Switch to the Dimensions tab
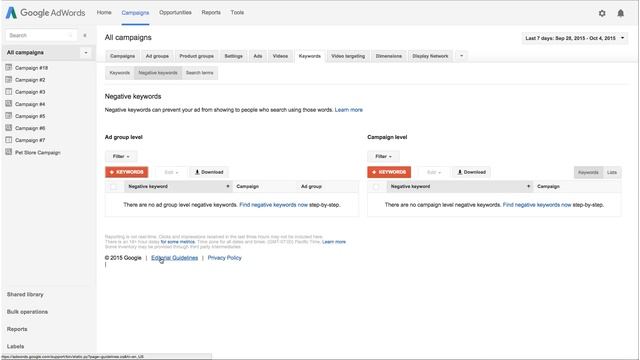The image size is (640, 360). click(x=389, y=56)
